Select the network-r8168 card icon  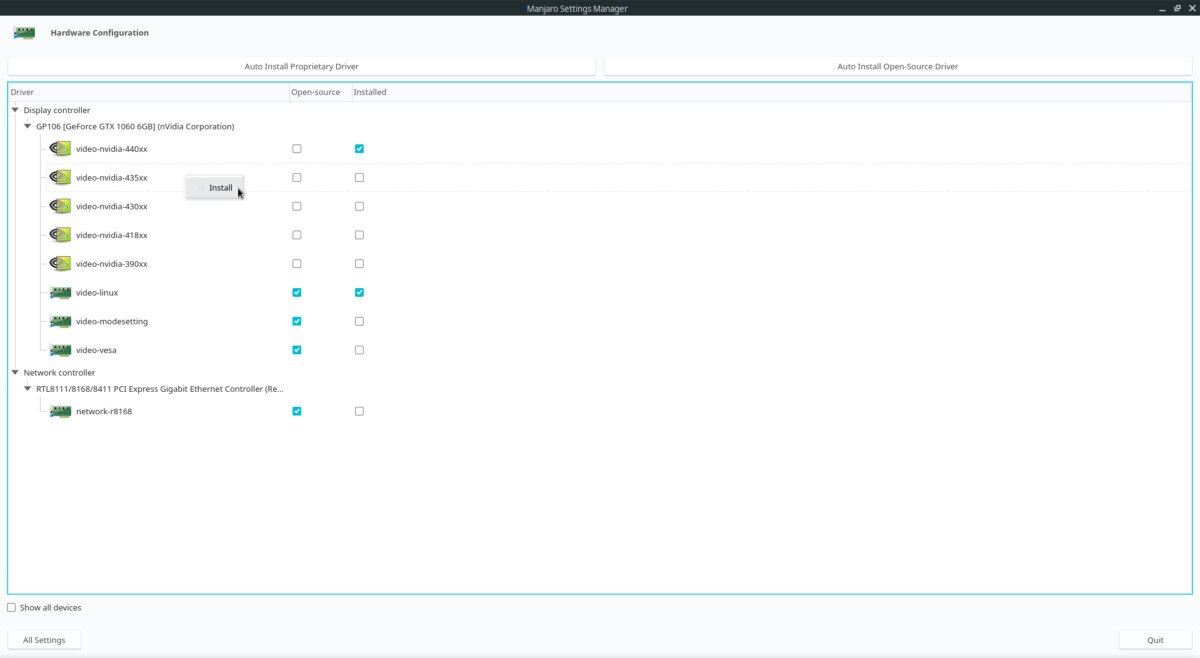point(61,412)
